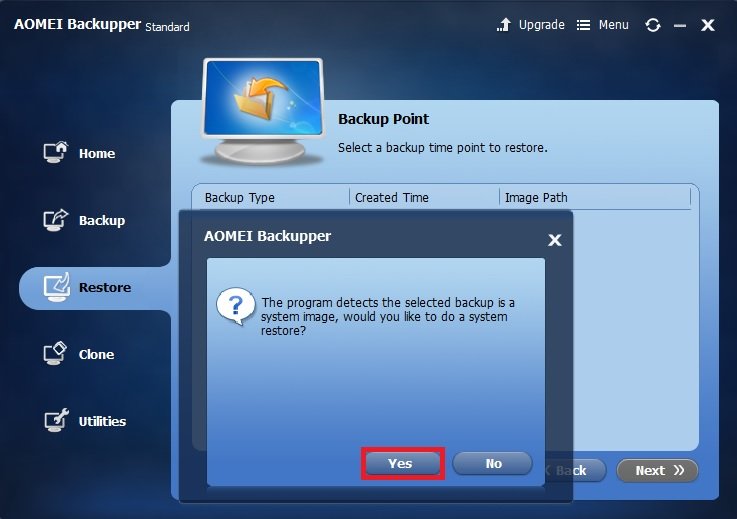
Task: Click the 'AOMEI Backupper Standard' app title
Action: [102, 25]
